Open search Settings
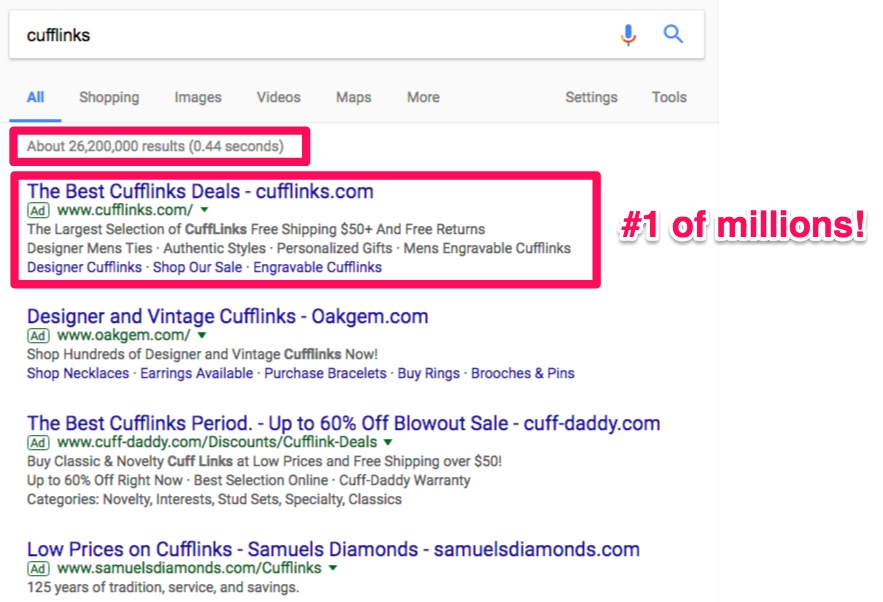The width and height of the screenshot is (883, 602). 591,97
